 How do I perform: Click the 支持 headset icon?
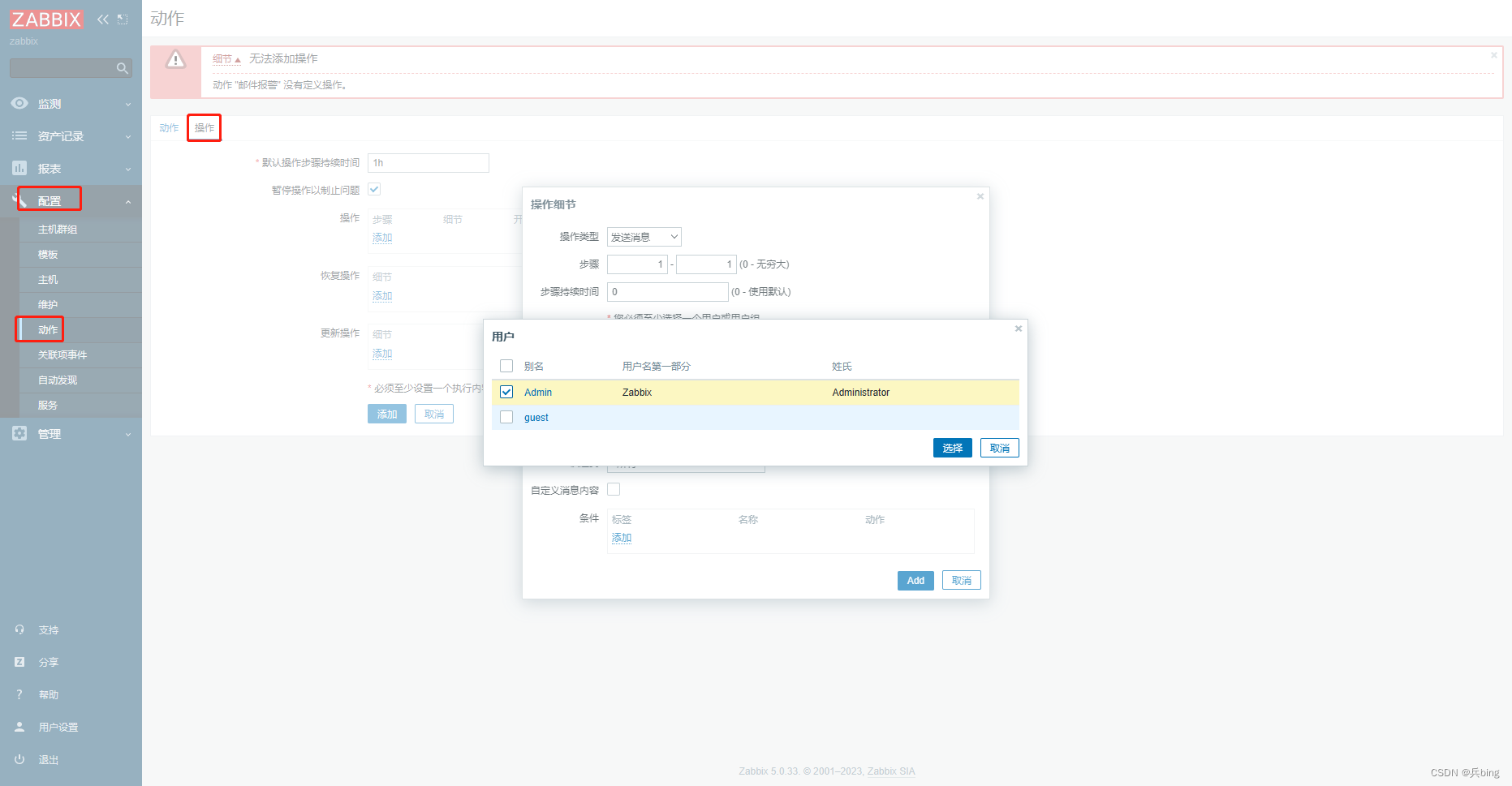pyautogui.click(x=19, y=629)
